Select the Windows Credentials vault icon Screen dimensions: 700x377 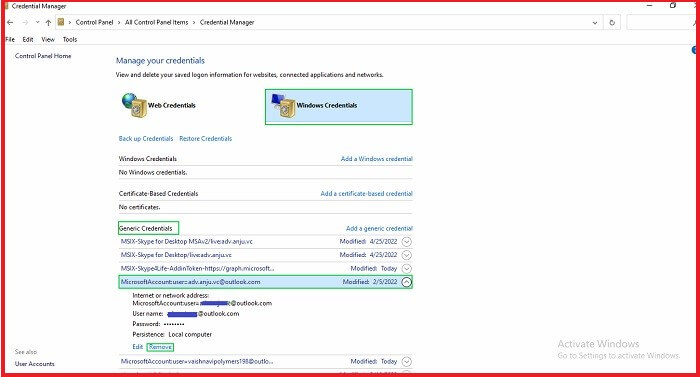[283, 106]
